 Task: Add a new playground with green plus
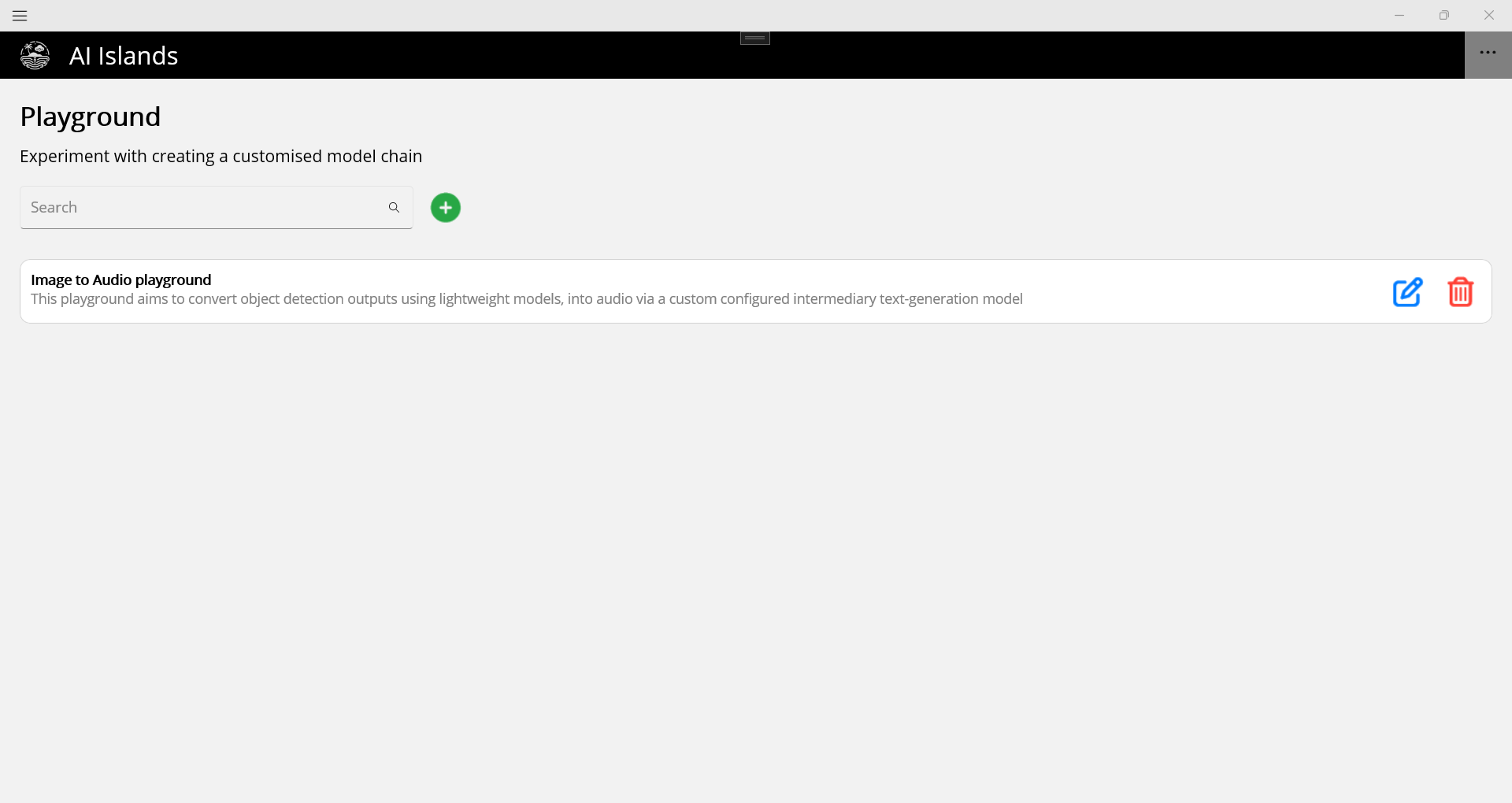tap(446, 208)
